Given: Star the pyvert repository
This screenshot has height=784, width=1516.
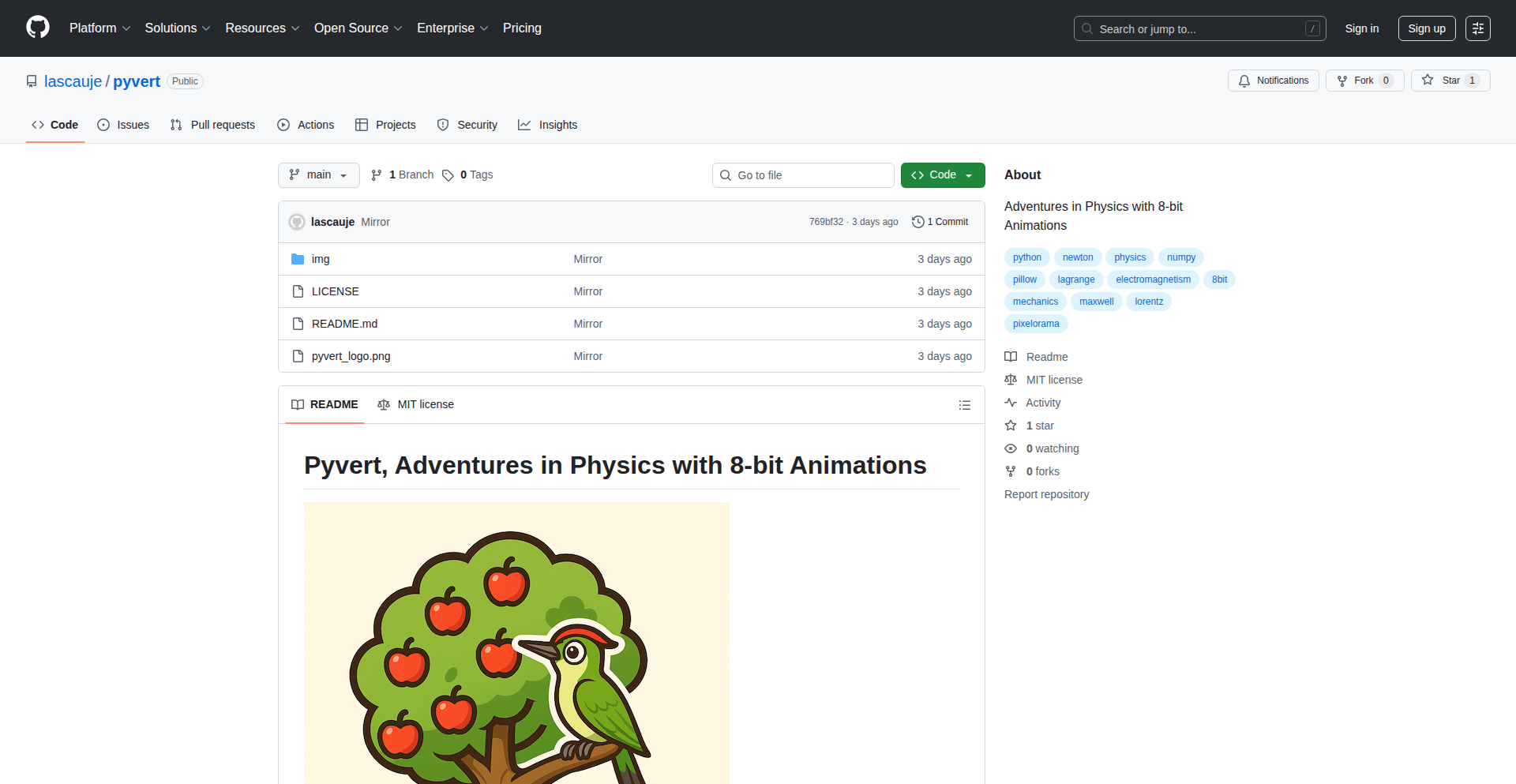Looking at the screenshot, I should click(x=1450, y=81).
